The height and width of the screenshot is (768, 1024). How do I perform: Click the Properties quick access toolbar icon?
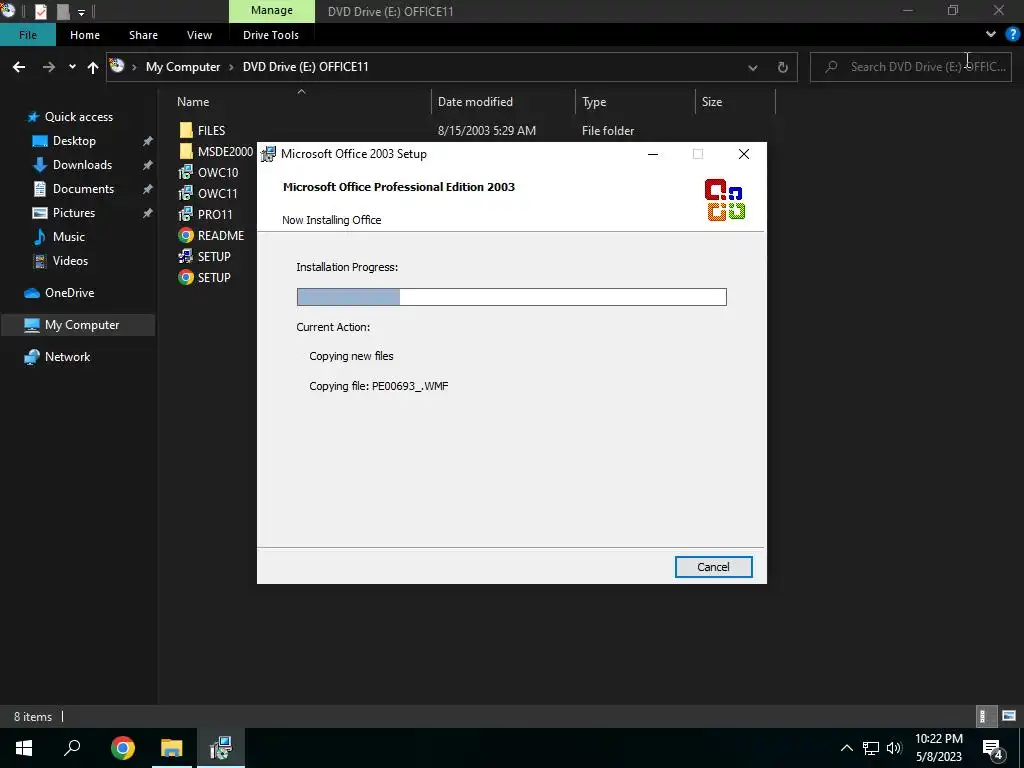40,11
